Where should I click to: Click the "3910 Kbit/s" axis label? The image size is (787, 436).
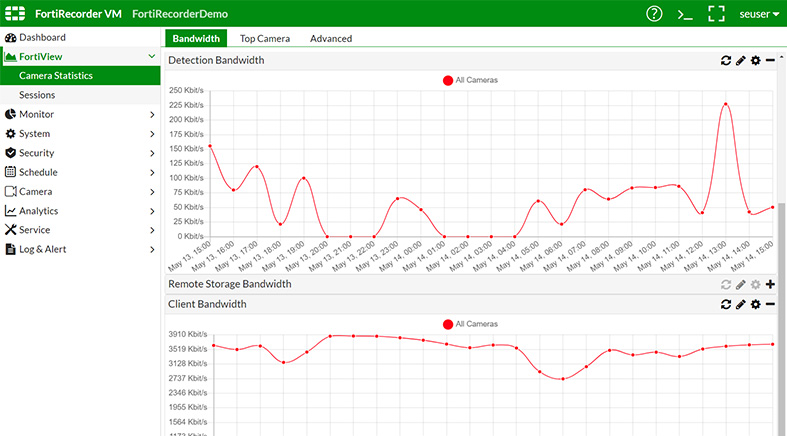(188, 334)
